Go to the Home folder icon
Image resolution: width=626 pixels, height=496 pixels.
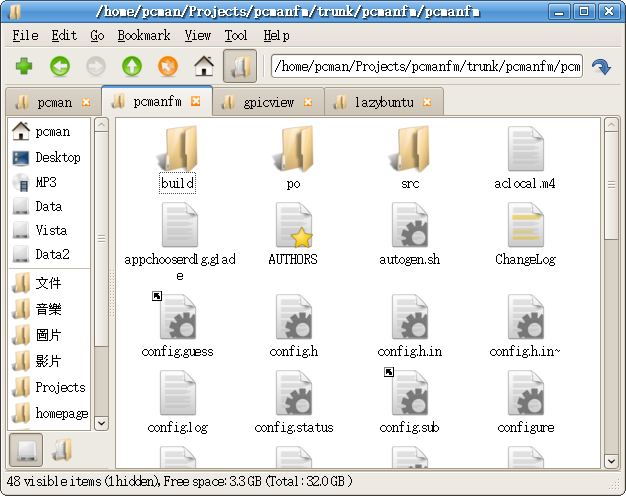(x=204, y=67)
